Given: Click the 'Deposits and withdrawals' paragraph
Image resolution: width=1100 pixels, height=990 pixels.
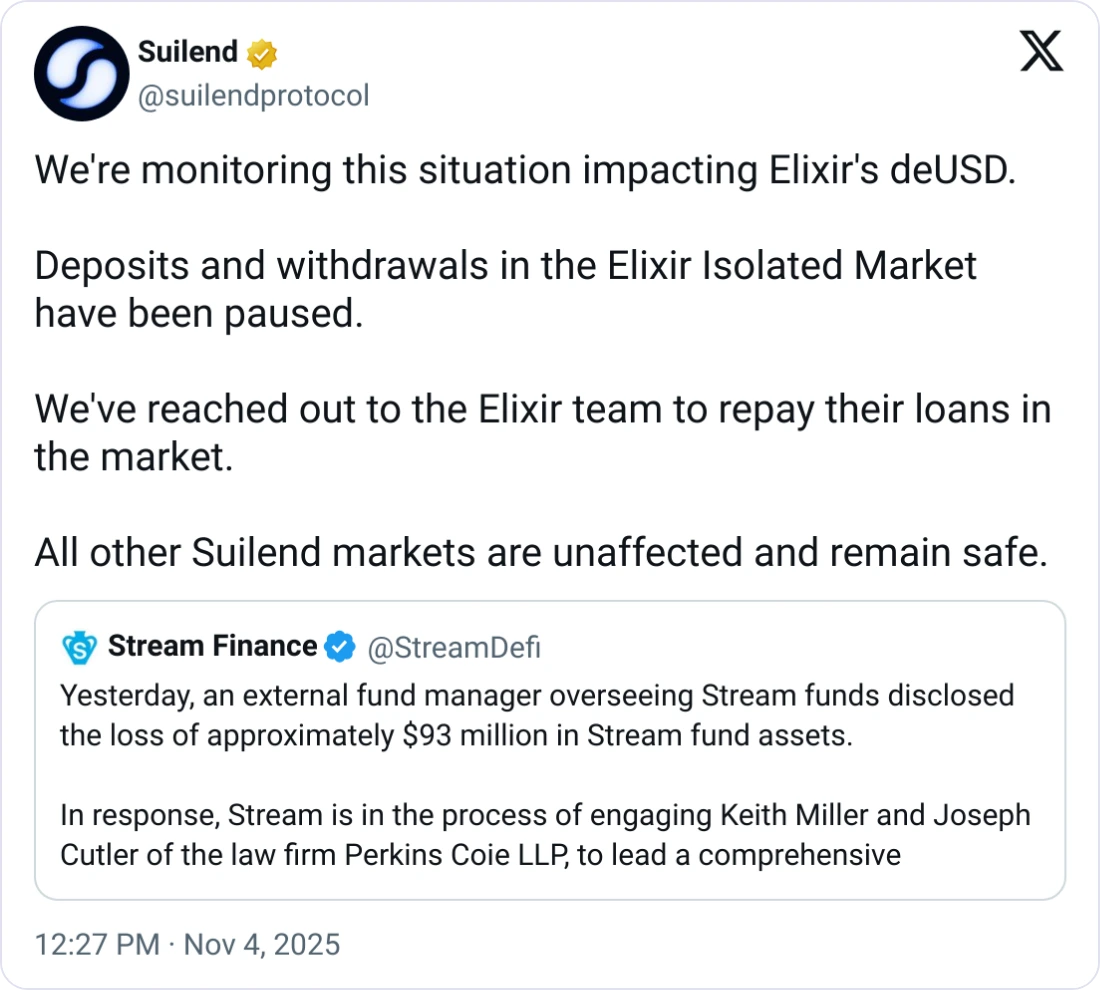Looking at the screenshot, I should click(x=505, y=290).
